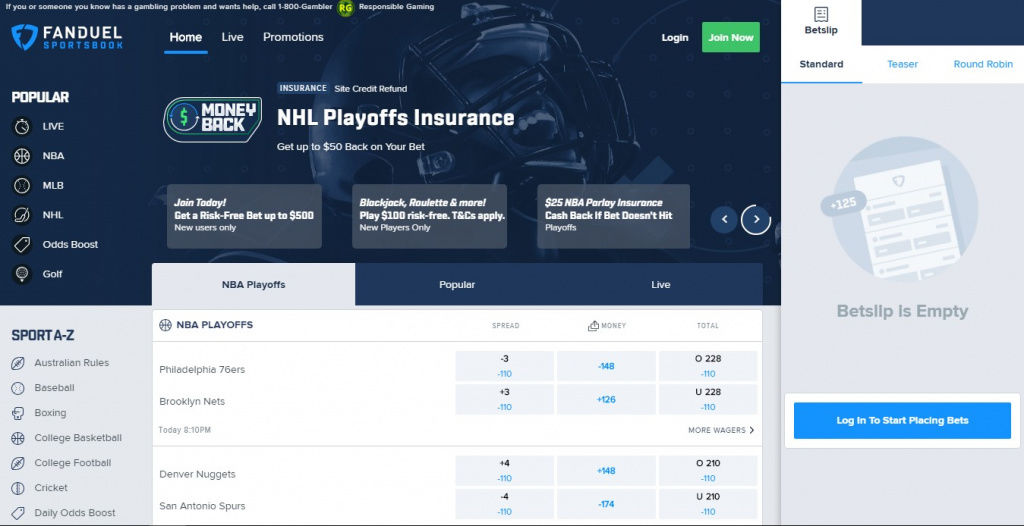Show the previous promotion banner

tap(724, 220)
